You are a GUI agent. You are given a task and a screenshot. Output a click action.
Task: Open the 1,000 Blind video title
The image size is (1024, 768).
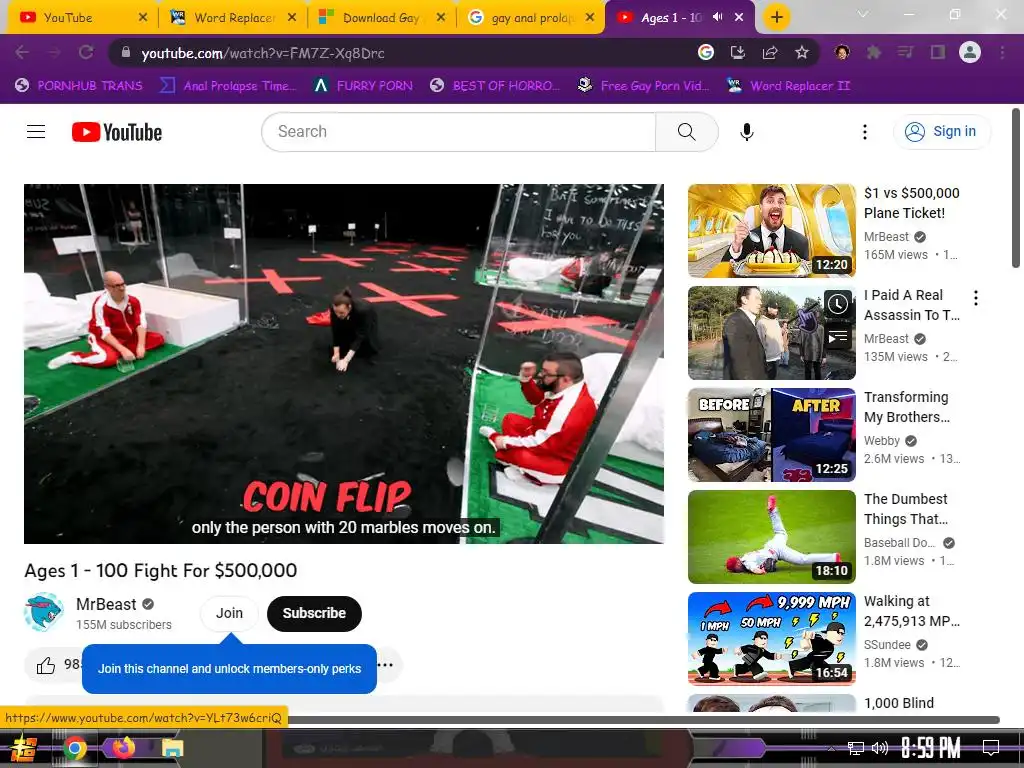pyautogui.click(x=899, y=703)
